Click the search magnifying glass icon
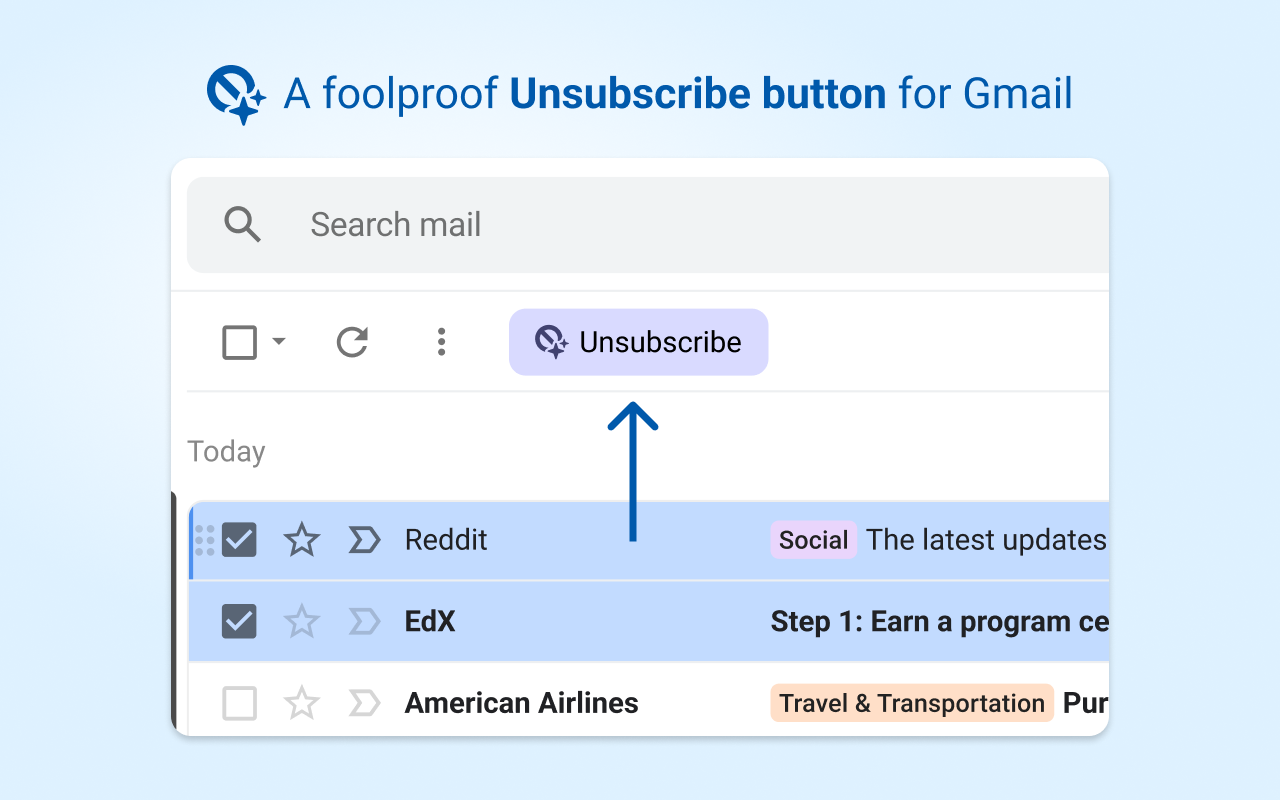Viewport: 1280px width, 800px height. pos(243,225)
